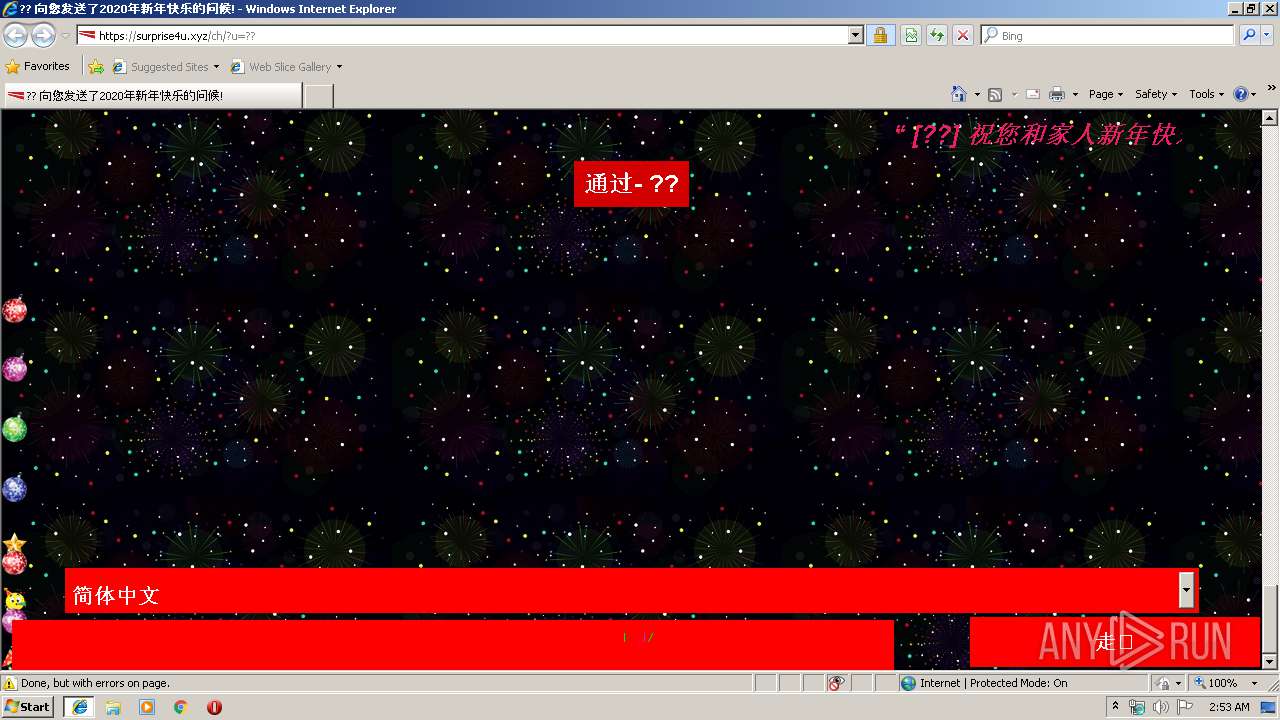Open Internet Explorer taskbar icon
The height and width of the screenshot is (720, 1280).
pyautogui.click(x=79, y=707)
